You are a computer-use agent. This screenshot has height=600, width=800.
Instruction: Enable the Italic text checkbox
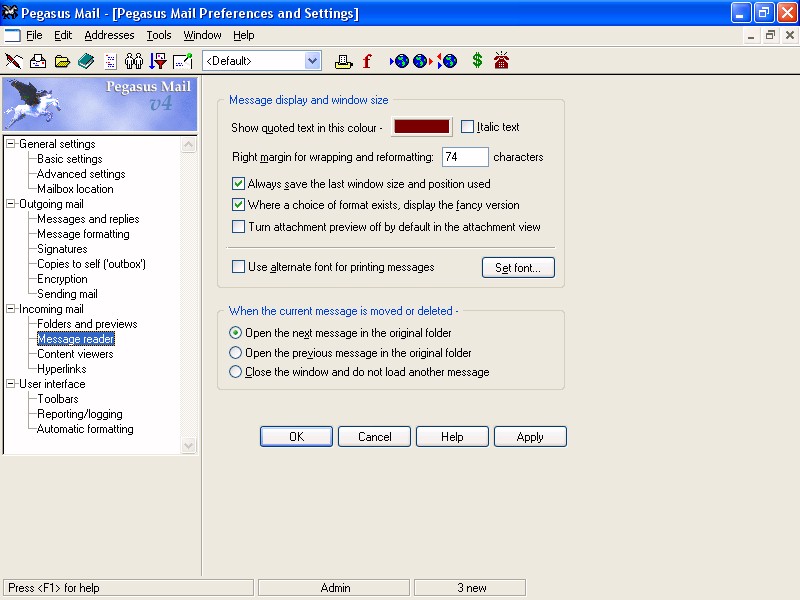(467, 127)
